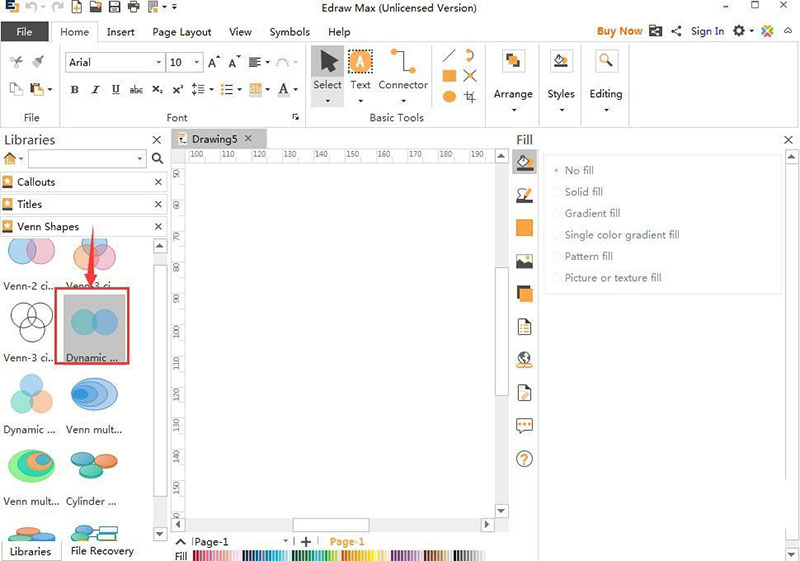
Task: Open the Line settings pane icon
Action: (x=524, y=194)
